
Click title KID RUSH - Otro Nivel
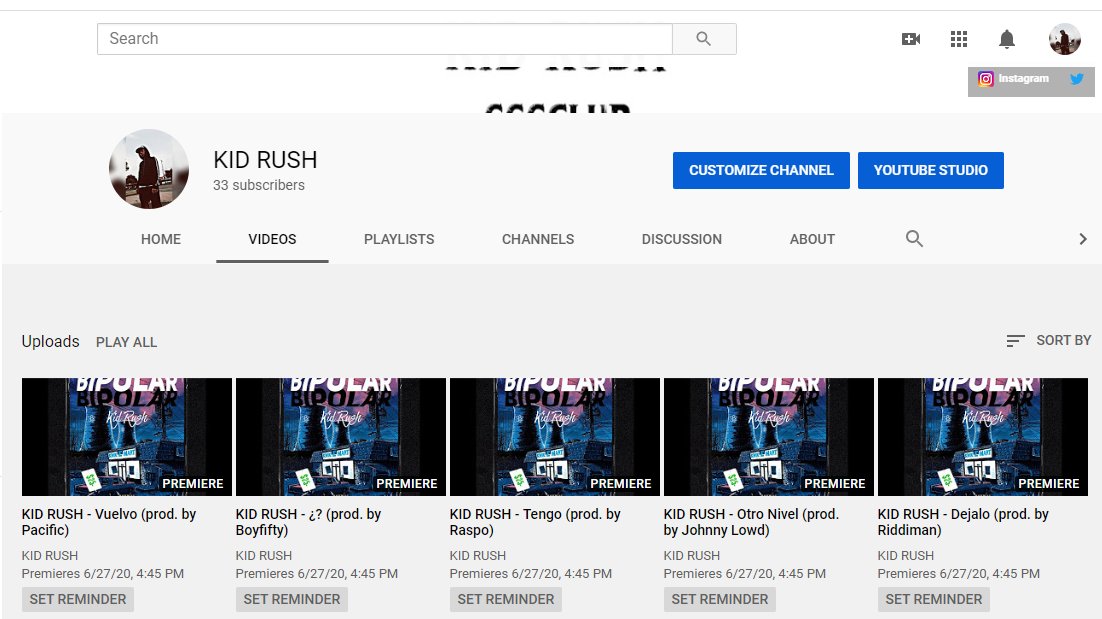(x=751, y=522)
